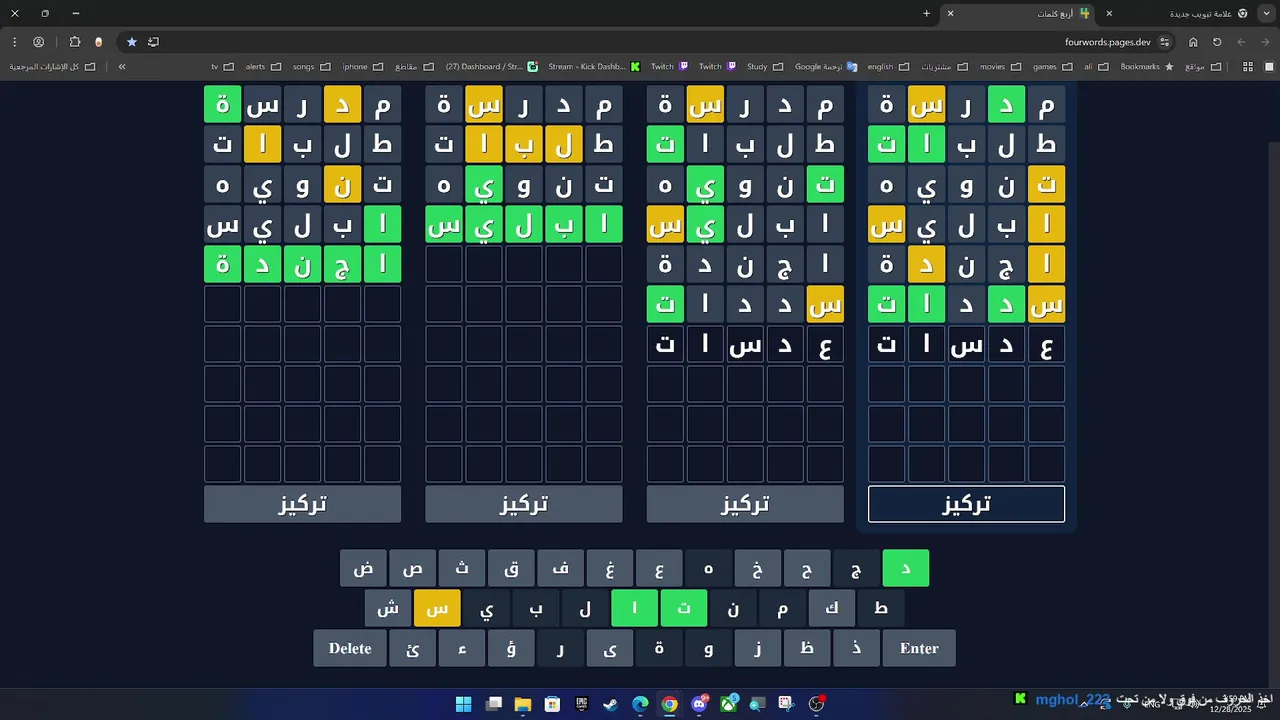The height and width of the screenshot is (720, 1280).
Task: Expand the games bookmarks folder
Action: tap(1051, 67)
